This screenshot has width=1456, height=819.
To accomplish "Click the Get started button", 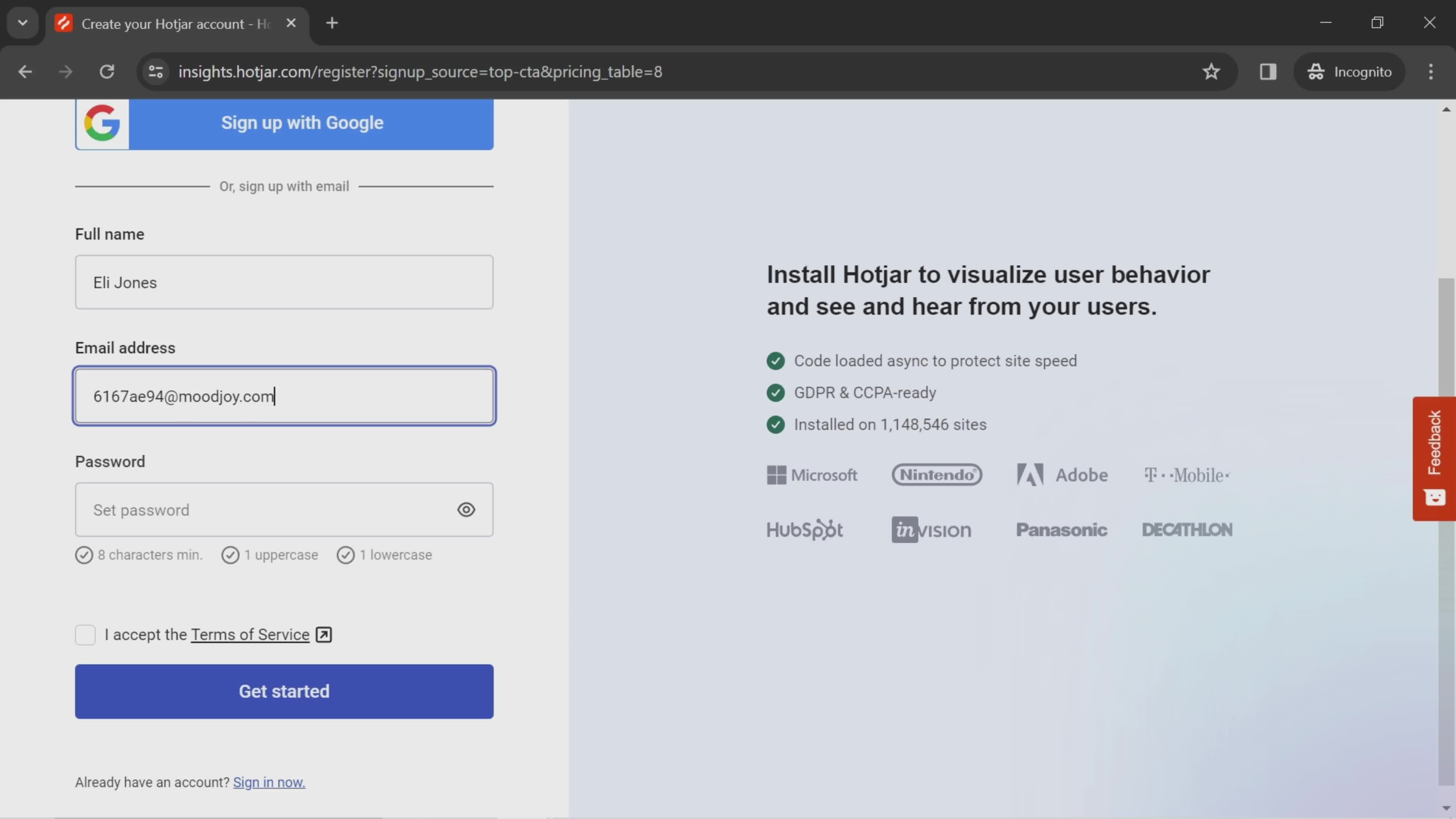I will (x=284, y=691).
